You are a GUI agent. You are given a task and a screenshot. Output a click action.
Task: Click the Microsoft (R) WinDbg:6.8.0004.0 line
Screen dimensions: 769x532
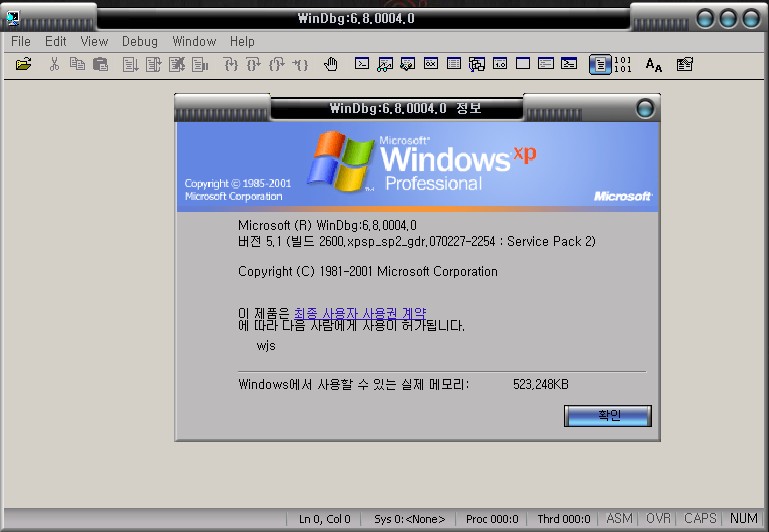click(x=327, y=226)
